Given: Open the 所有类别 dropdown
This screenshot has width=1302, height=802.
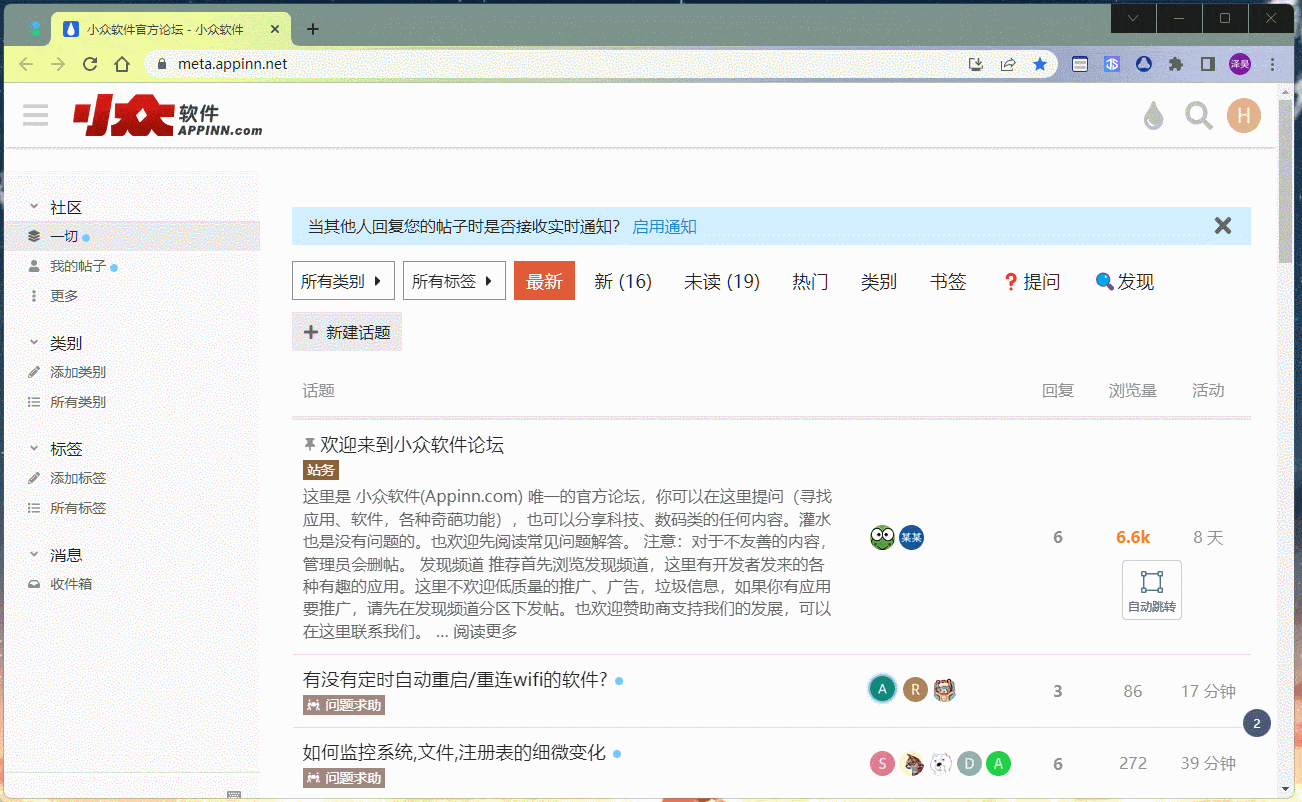Looking at the screenshot, I should (343, 281).
